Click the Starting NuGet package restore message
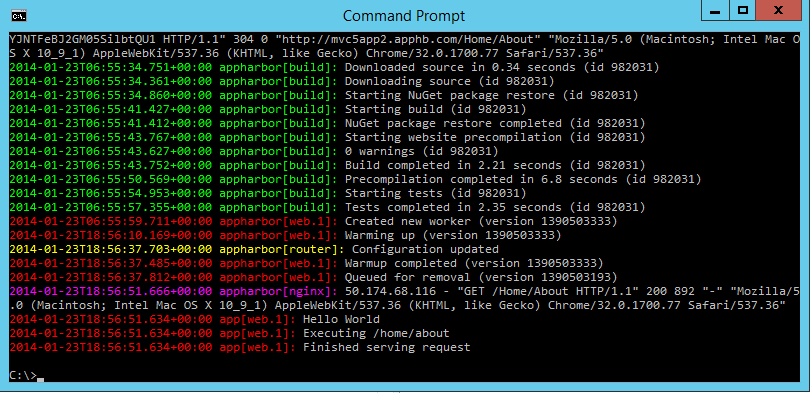Image resolution: width=810 pixels, height=393 pixels. tap(491, 95)
